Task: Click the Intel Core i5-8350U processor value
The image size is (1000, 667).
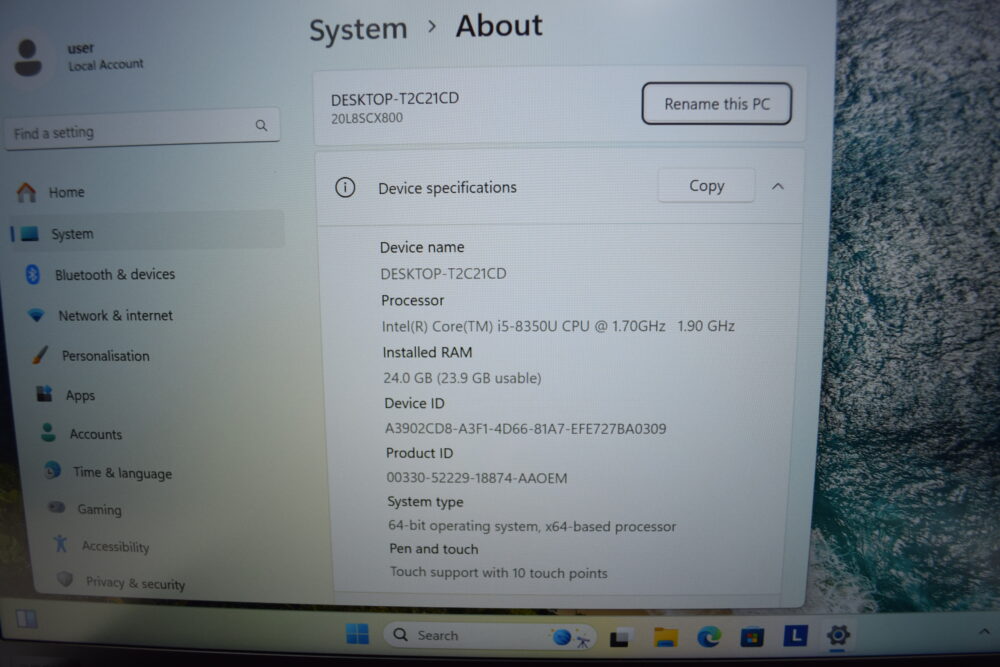Action: click(x=558, y=326)
